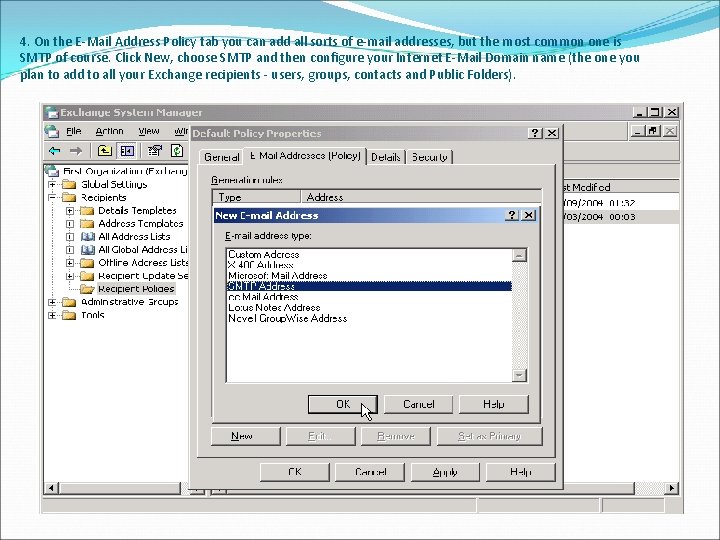
Task: Click the New button under generation rules
Action: [x=246, y=436]
